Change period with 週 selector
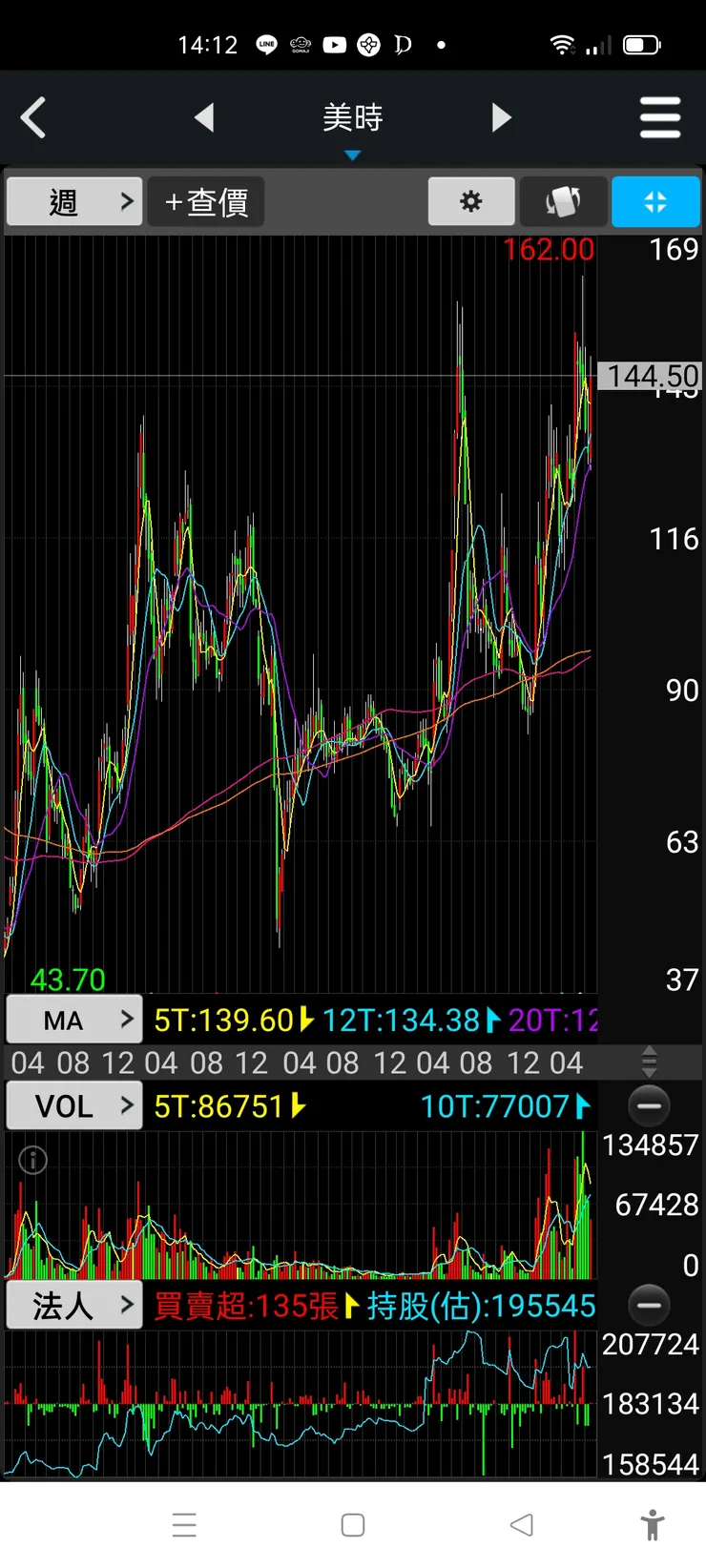 coord(74,201)
